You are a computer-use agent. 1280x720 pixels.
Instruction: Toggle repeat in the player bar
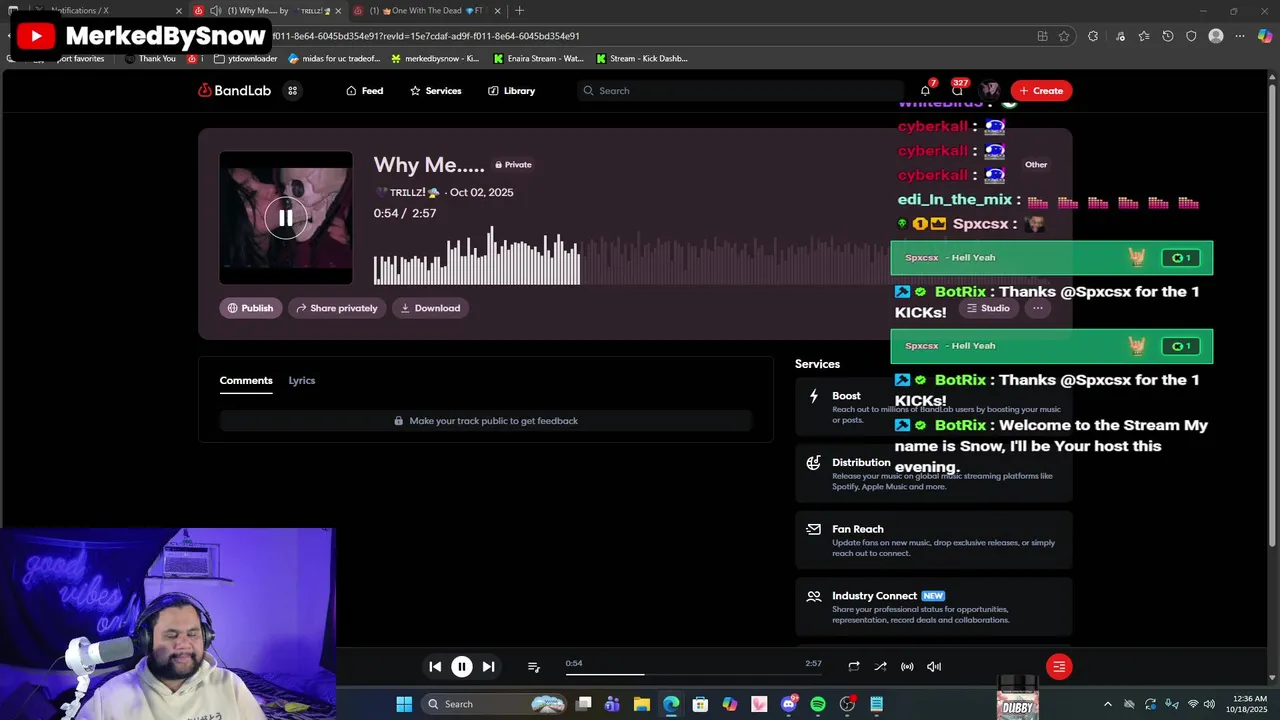tap(854, 667)
